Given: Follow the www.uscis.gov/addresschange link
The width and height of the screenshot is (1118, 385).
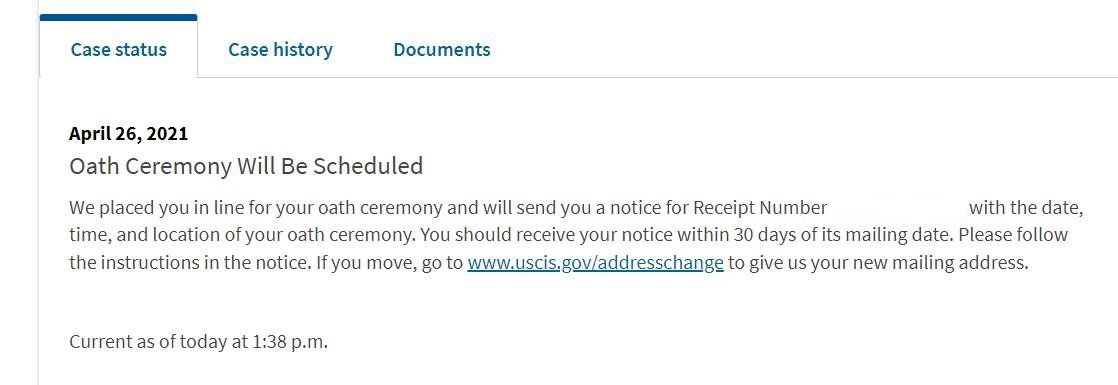Looking at the screenshot, I should pos(595,262).
